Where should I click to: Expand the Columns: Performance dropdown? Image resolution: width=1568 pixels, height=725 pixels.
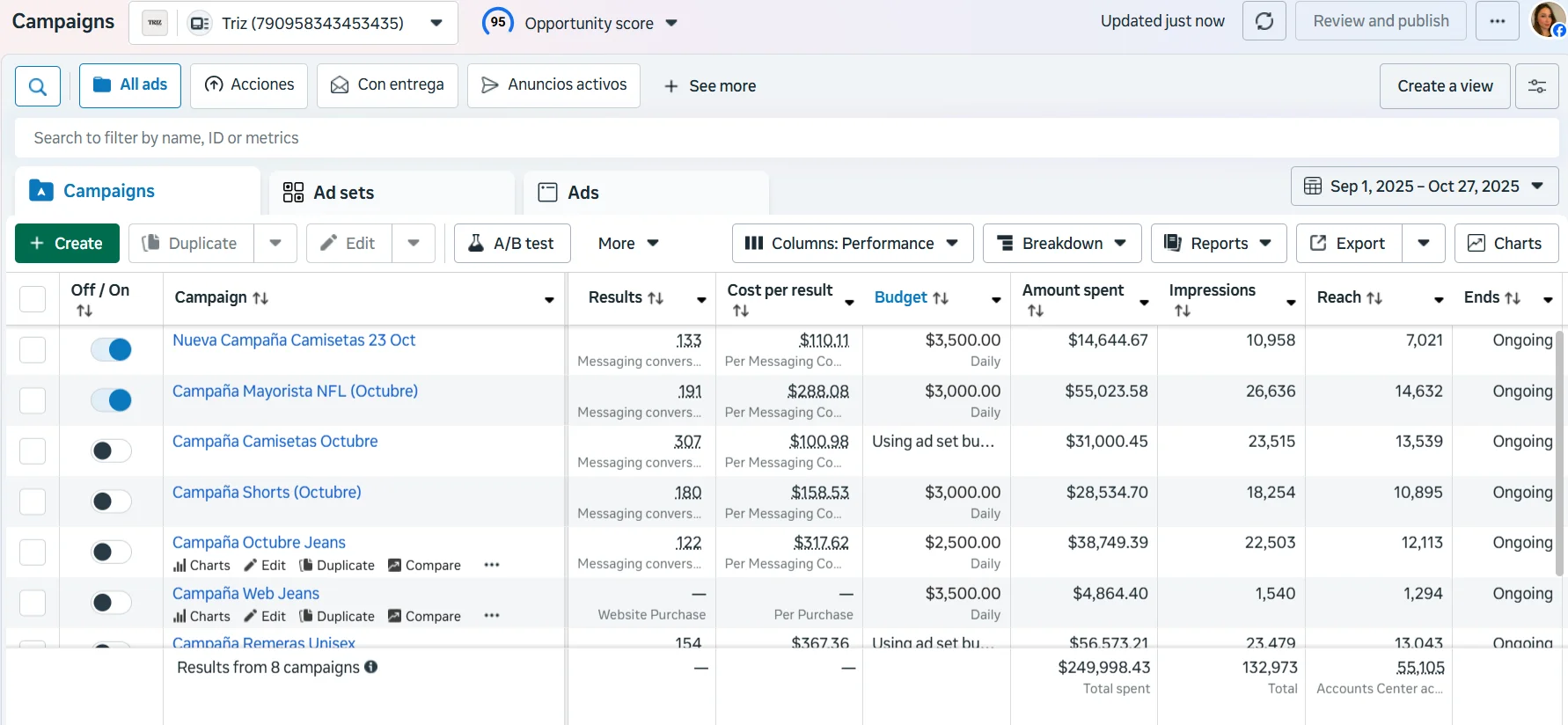tap(853, 243)
